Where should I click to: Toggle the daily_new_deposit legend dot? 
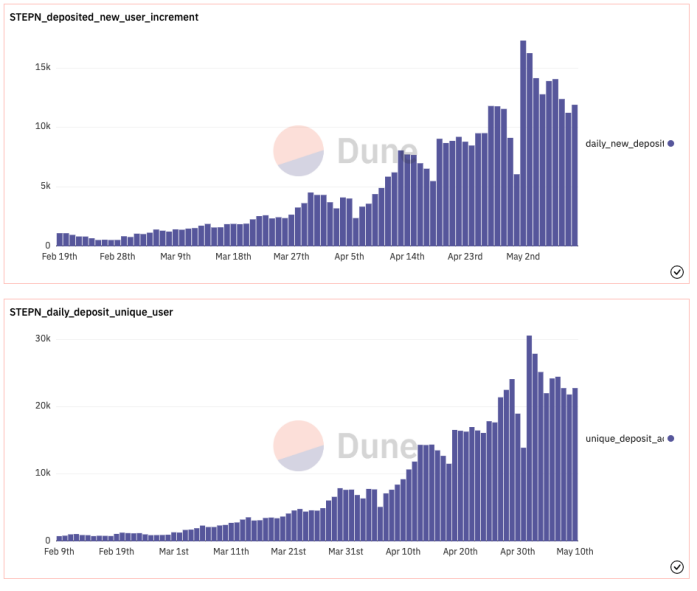tap(671, 144)
